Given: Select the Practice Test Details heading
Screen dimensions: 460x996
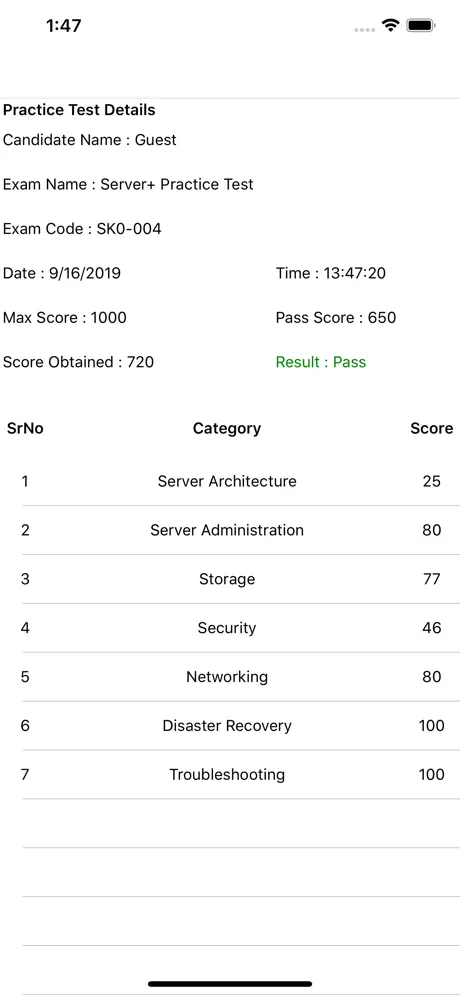Looking at the screenshot, I should pyautogui.click(x=79, y=110).
